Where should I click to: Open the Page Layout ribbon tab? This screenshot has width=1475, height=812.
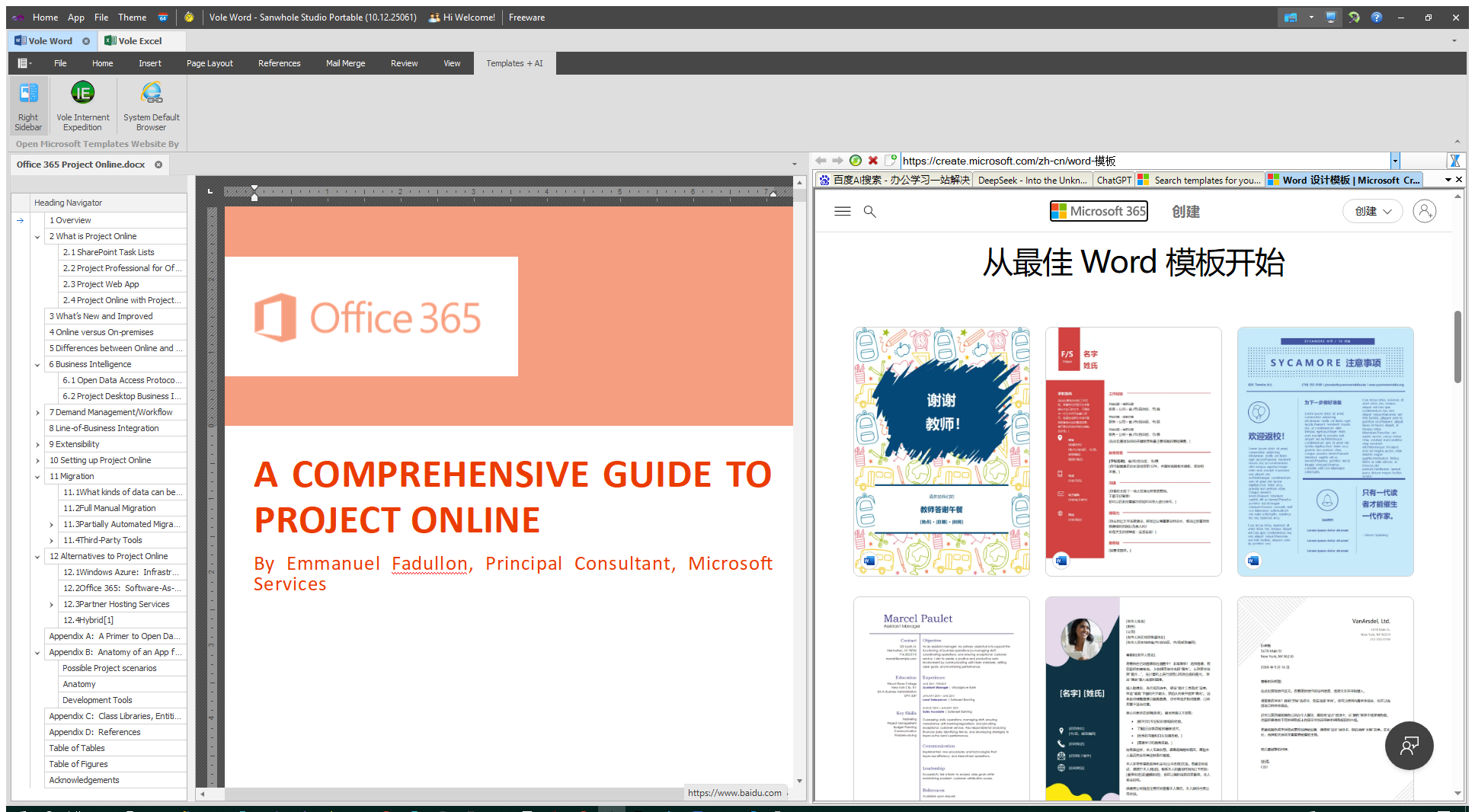pos(210,63)
